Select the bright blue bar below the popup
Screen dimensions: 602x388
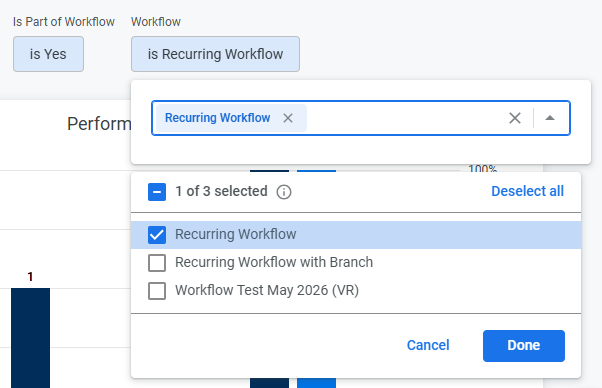click(316, 383)
